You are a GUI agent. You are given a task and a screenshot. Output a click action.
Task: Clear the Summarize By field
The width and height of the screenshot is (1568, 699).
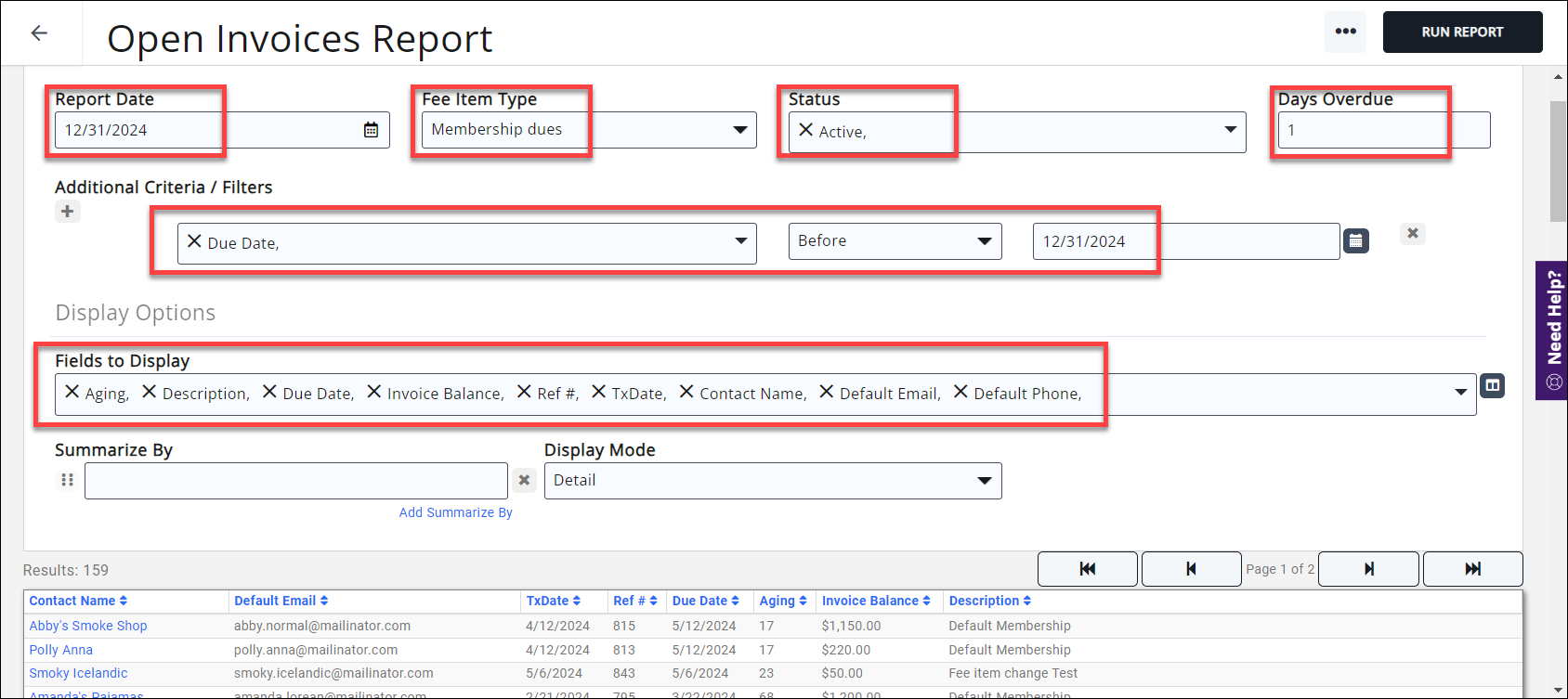525,480
